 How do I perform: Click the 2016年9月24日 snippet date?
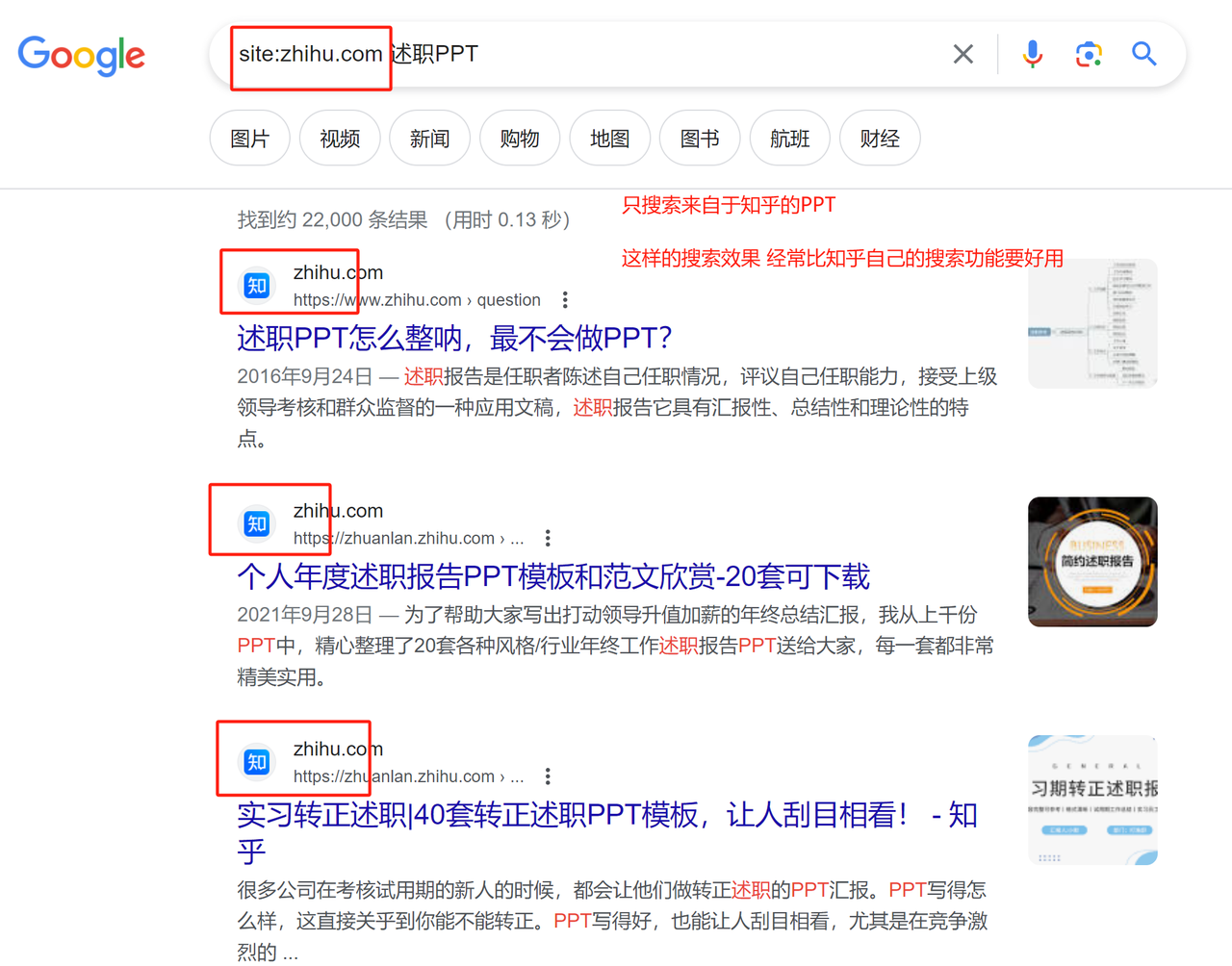tap(305, 376)
